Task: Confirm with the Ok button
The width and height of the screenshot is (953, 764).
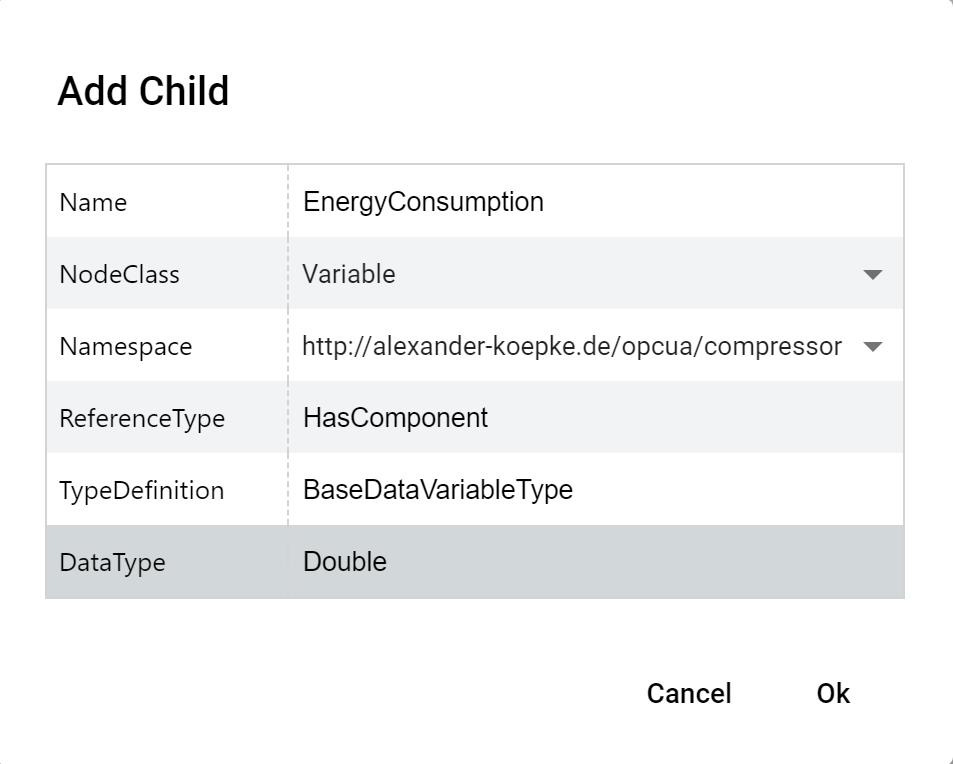Action: [x=833, y=693]
